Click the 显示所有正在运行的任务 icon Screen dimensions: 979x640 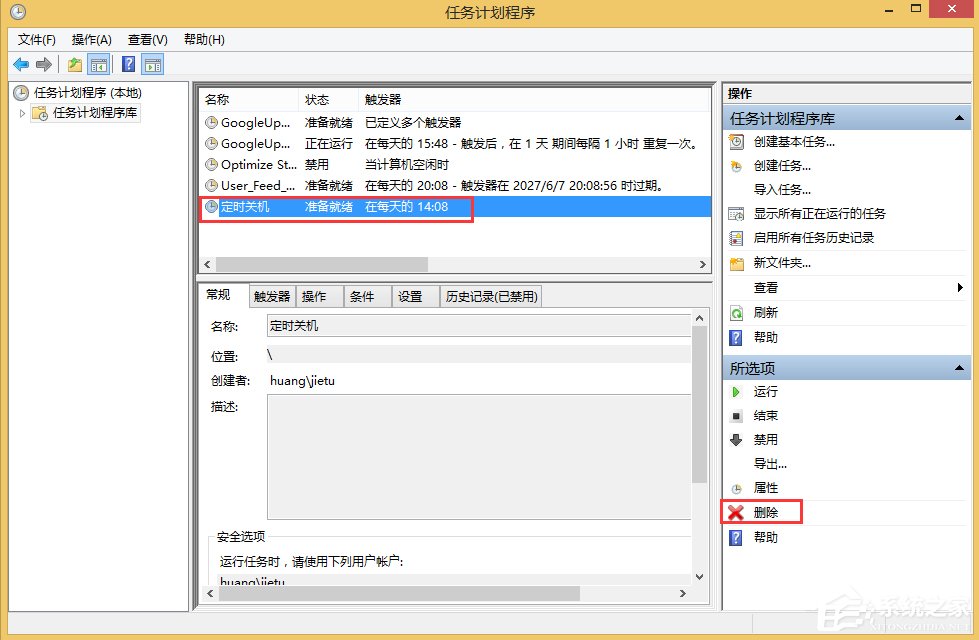click(737, 213)
